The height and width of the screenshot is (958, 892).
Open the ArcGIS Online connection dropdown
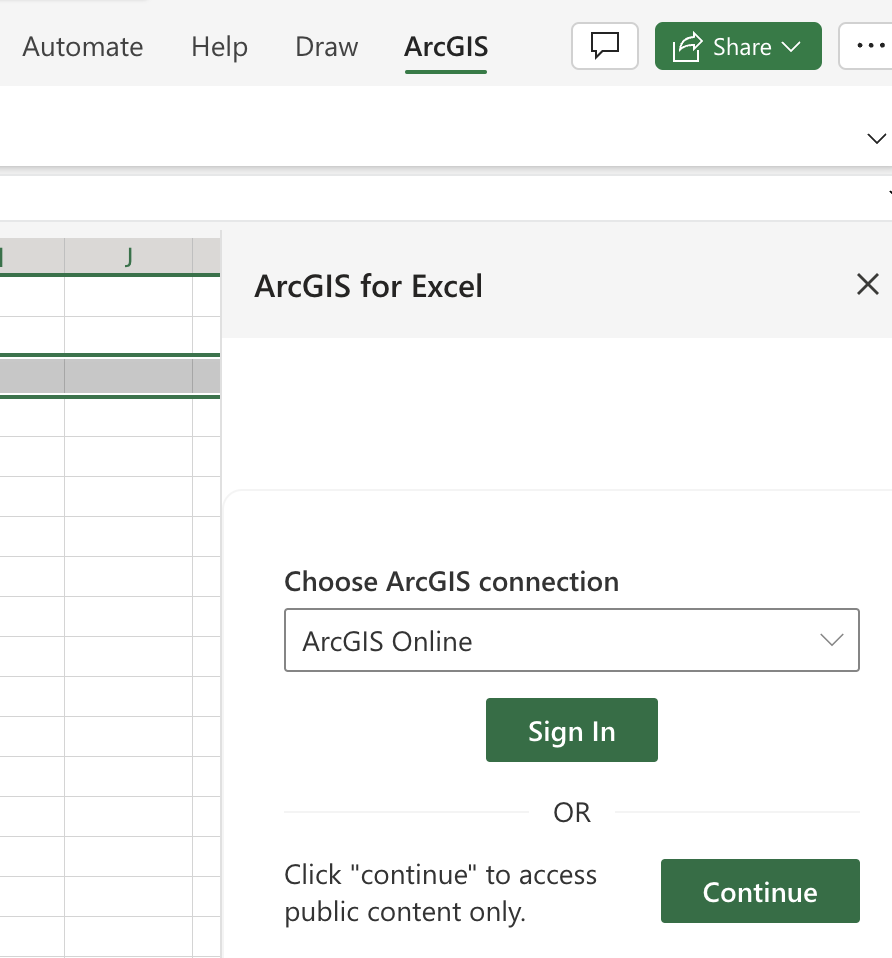coord(572,640)
